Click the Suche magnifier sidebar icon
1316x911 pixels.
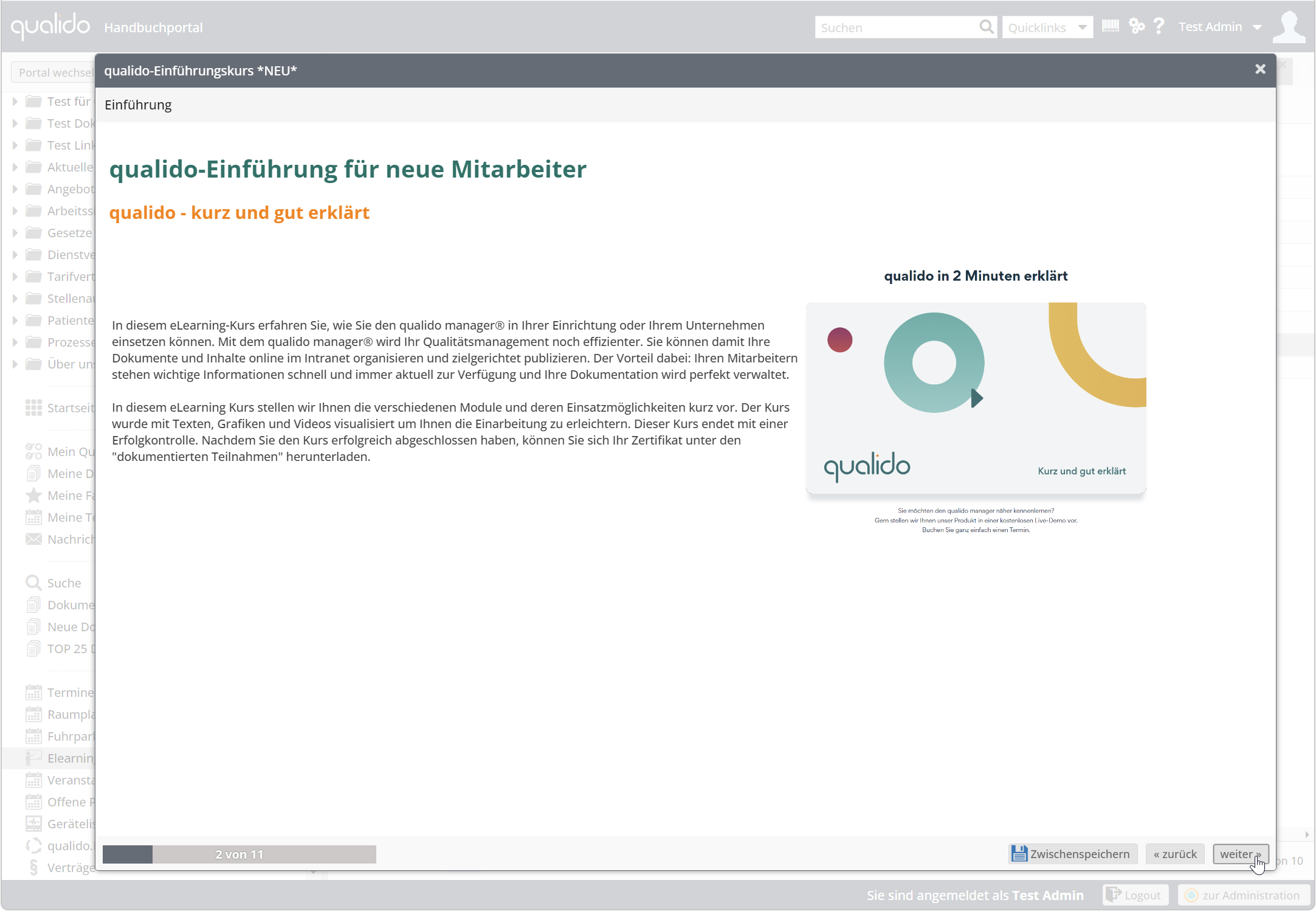tap(33, 583)
